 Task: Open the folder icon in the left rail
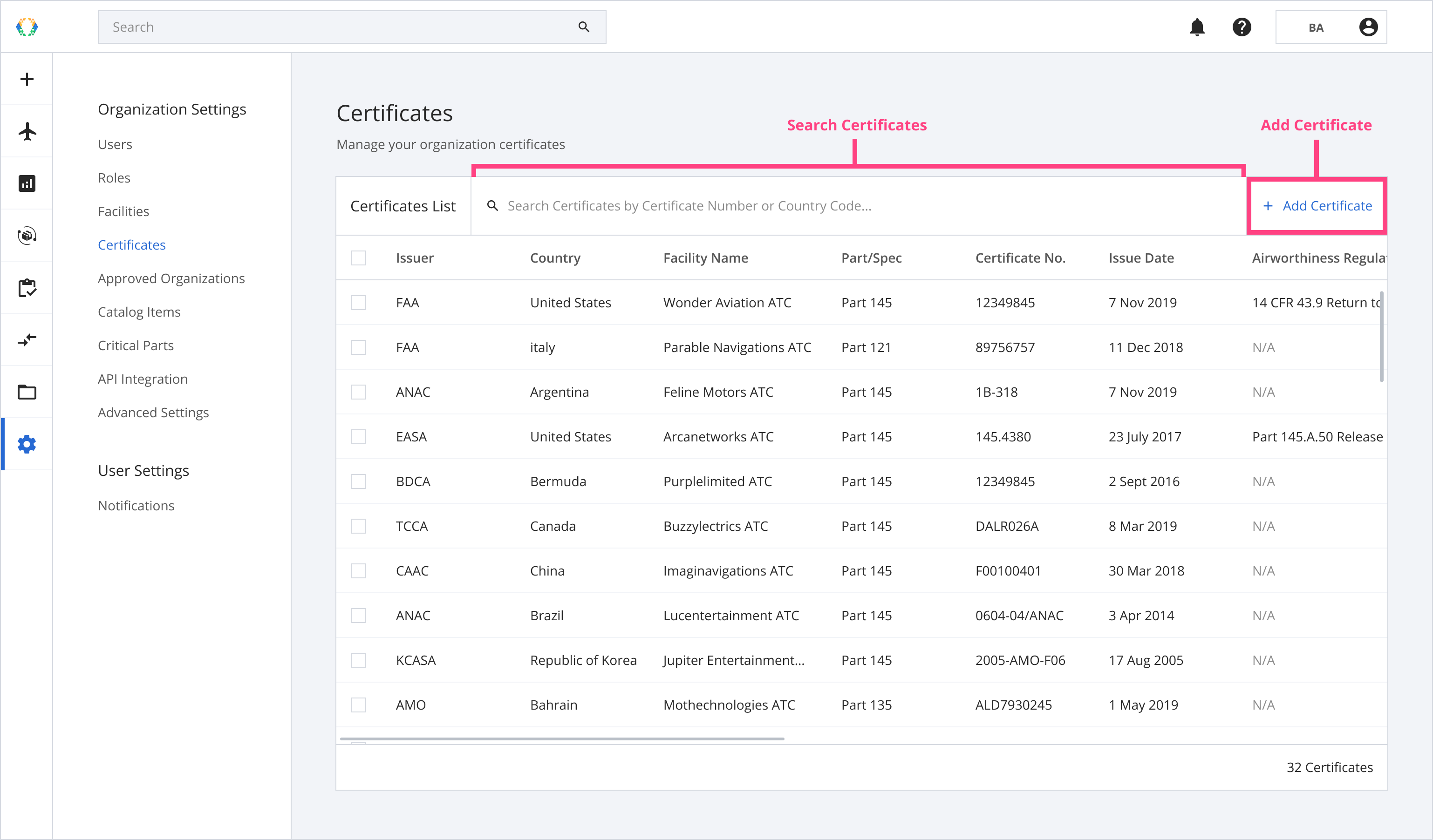tap(27, 392)
